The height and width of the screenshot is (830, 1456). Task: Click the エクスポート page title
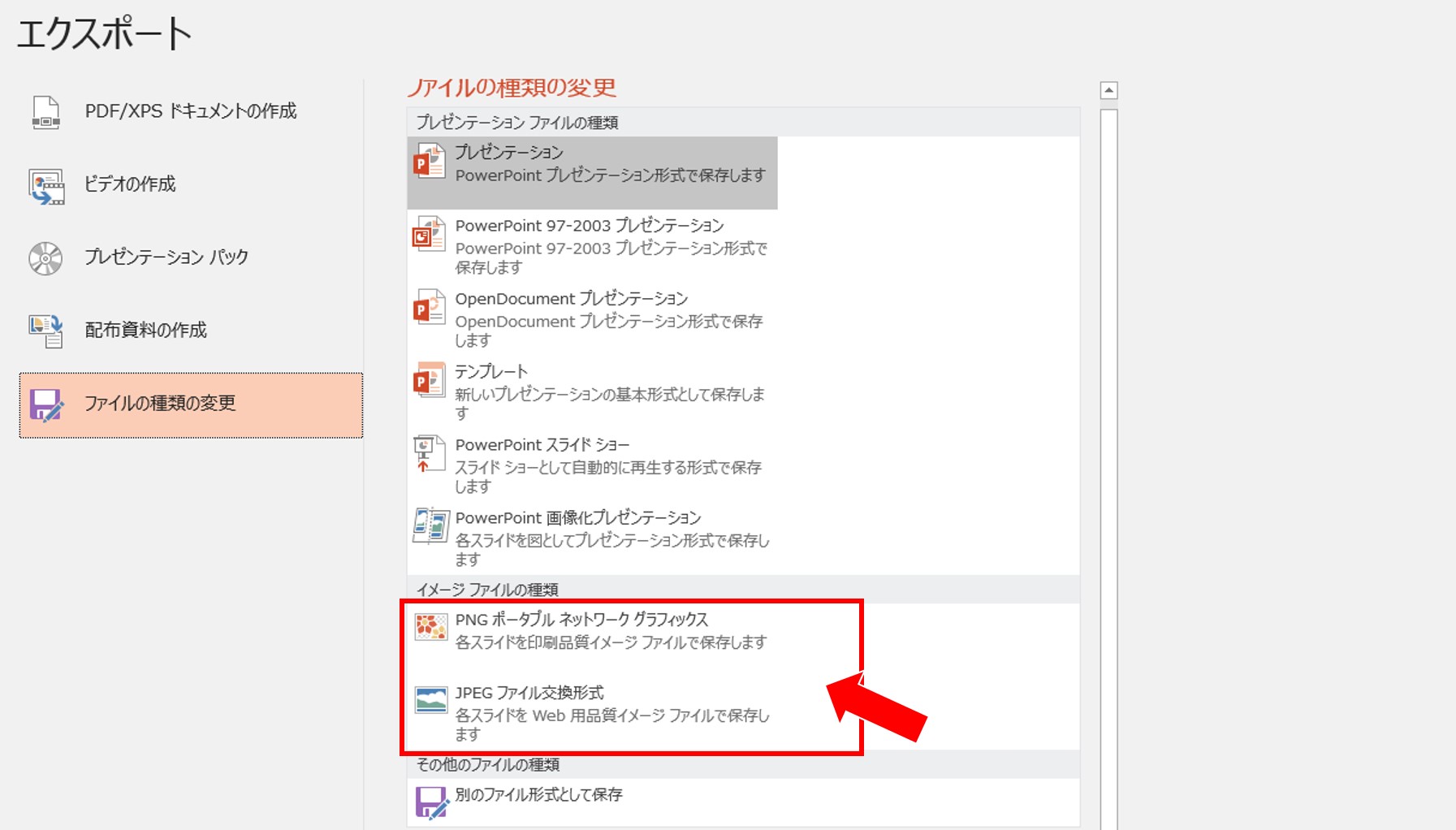[x=104, y=34]
